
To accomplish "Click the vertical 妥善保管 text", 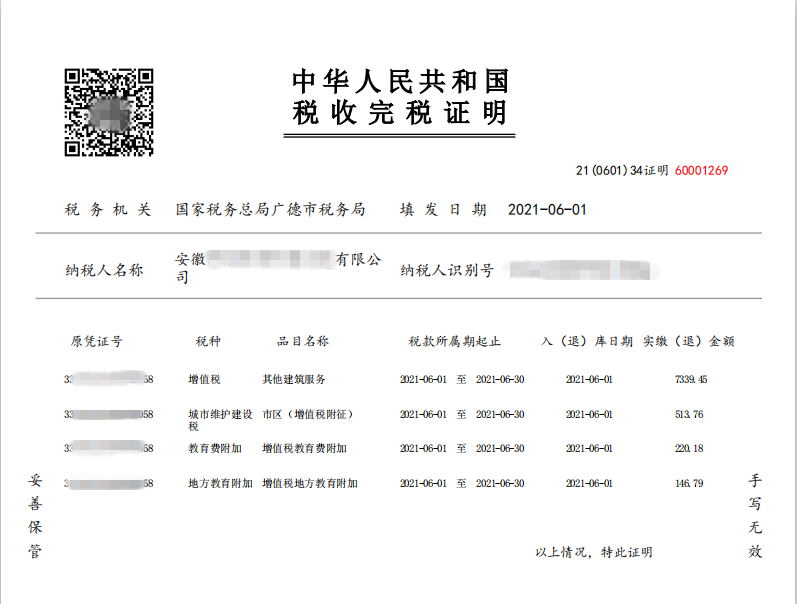I will [35, 516].
